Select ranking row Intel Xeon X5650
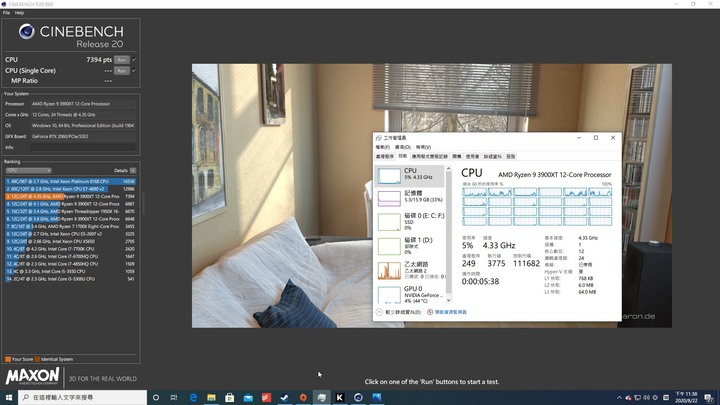This screenshot has width=720, height=405. pos(70,242)
